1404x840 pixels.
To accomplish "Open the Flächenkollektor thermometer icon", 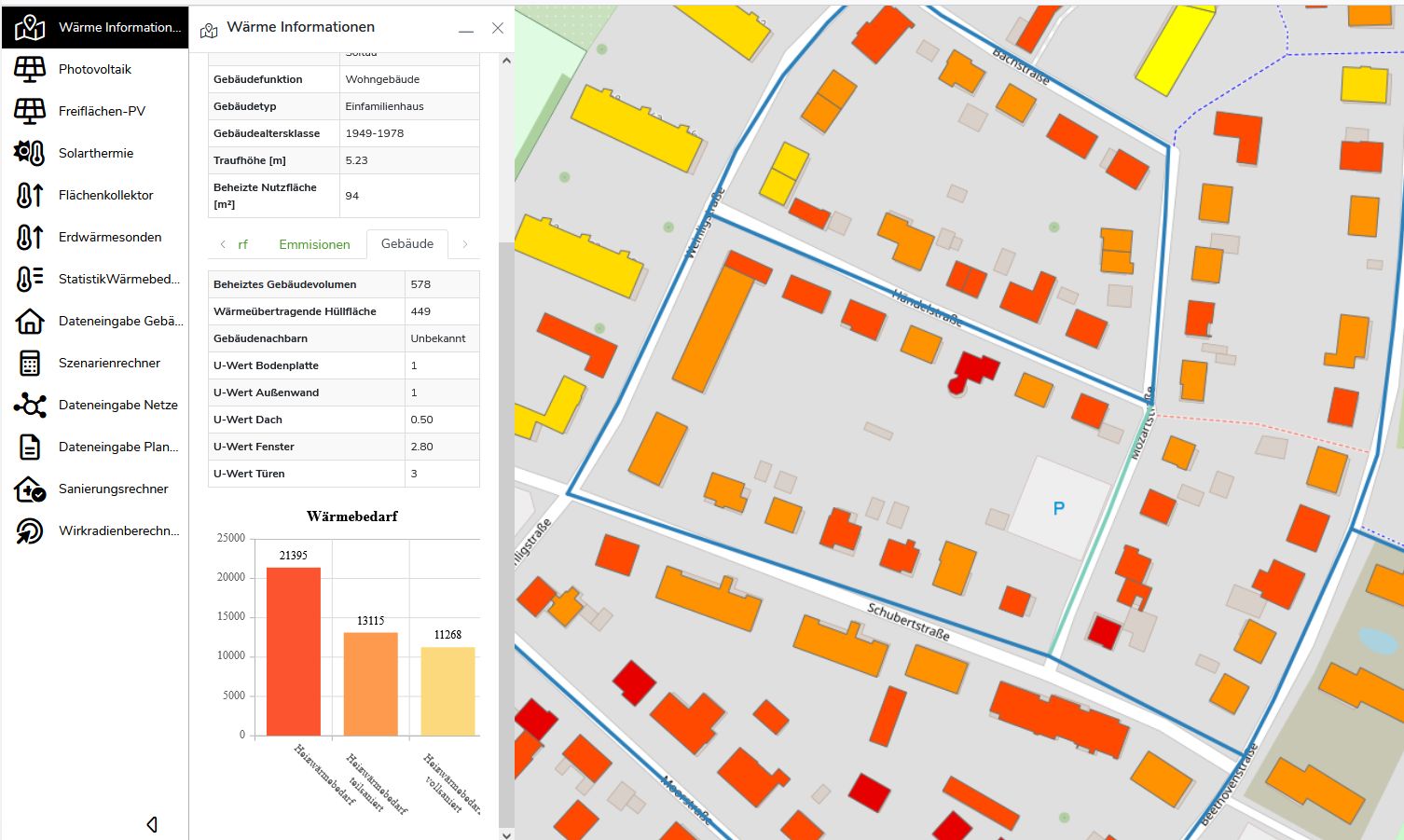I will coord(30,195).
